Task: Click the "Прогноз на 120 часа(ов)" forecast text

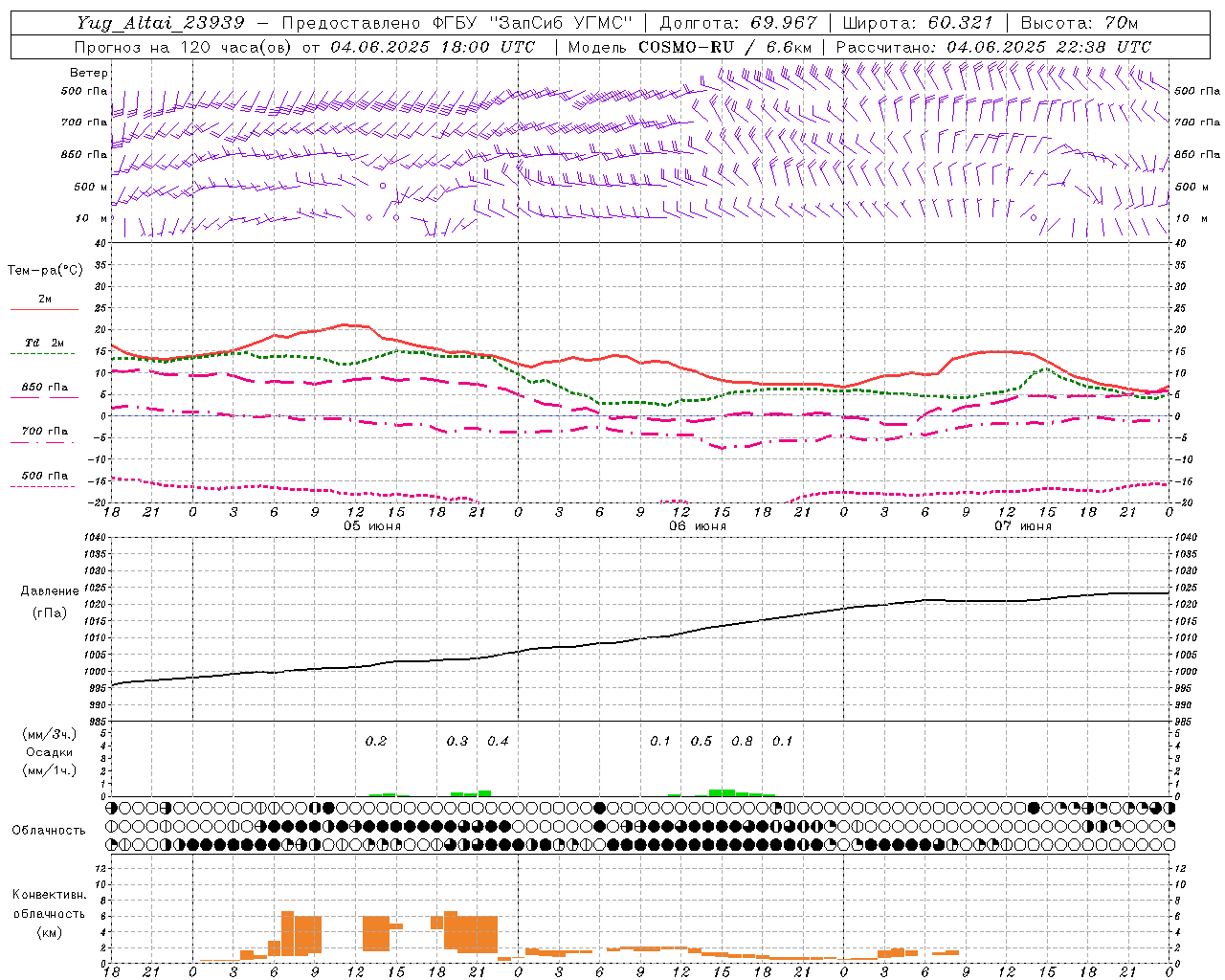Action: point(185,47)
